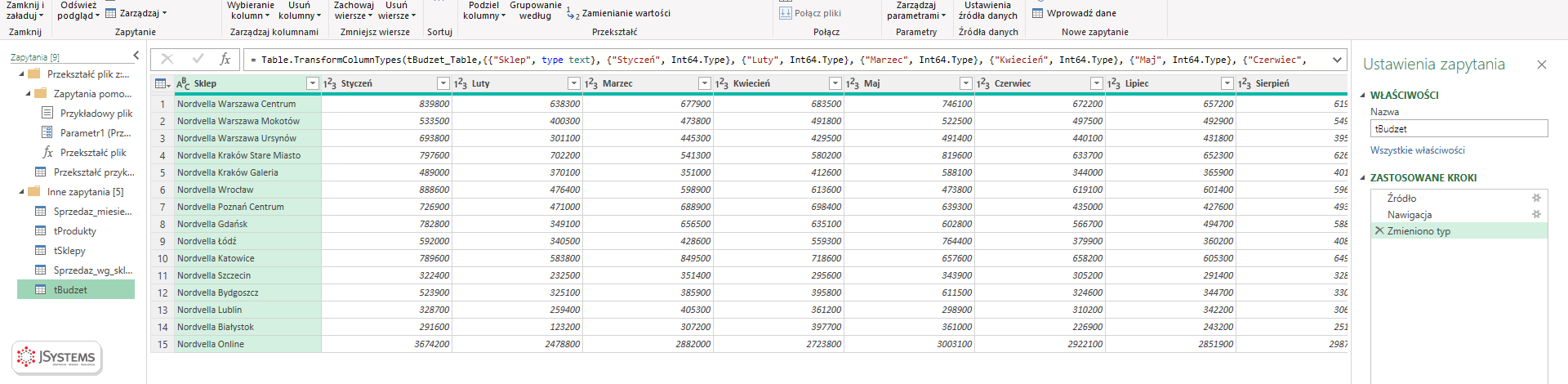The width and height of the screenshot is (1568, 384).
Task: Open filter dropdown for Luty column
Action: 573,83
